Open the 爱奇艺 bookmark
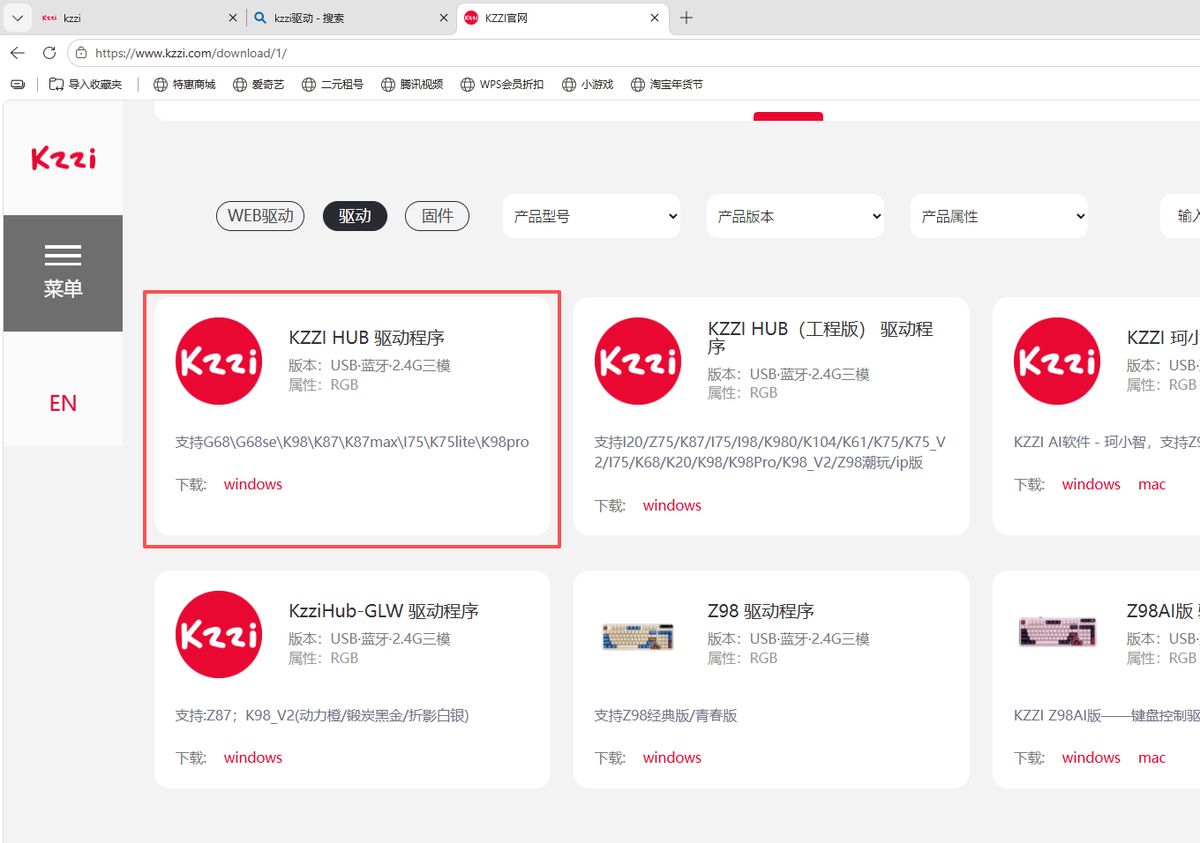The height and width of the screenshot is (843, 1200). [259, 85]
